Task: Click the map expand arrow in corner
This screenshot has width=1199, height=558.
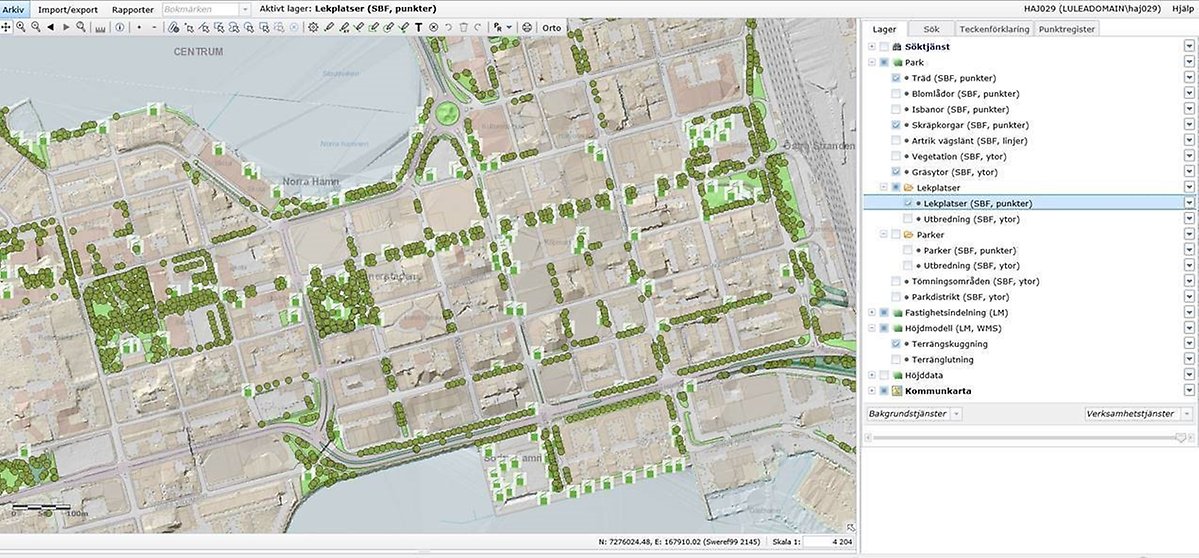Action: pyautogui.click(x=850, y=527)
